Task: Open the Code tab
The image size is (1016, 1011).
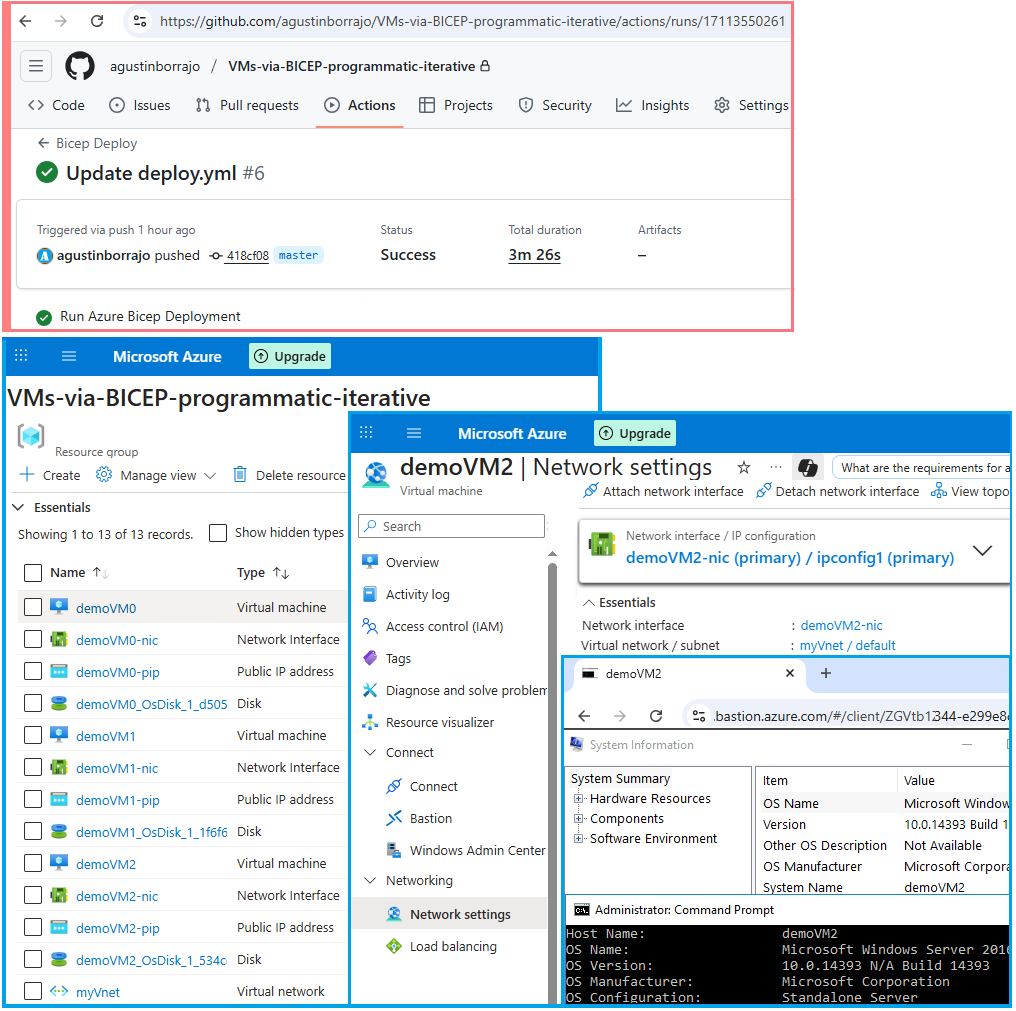Action: click(x=56, y=105)
